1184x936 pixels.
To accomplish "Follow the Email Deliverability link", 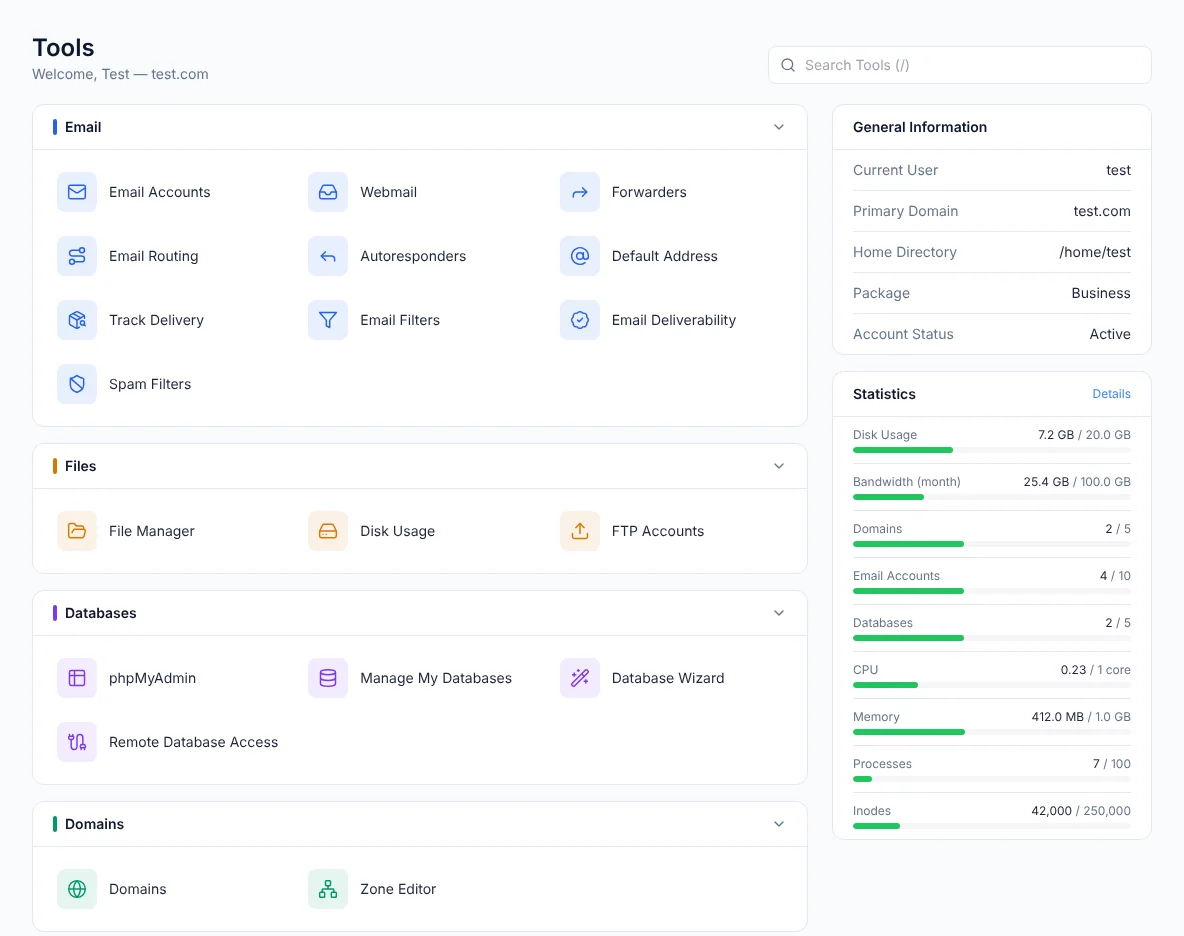I will tap(674, 320).
